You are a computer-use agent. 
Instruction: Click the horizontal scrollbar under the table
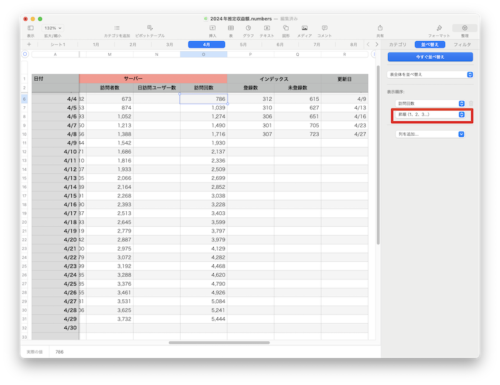coord(219,342)
